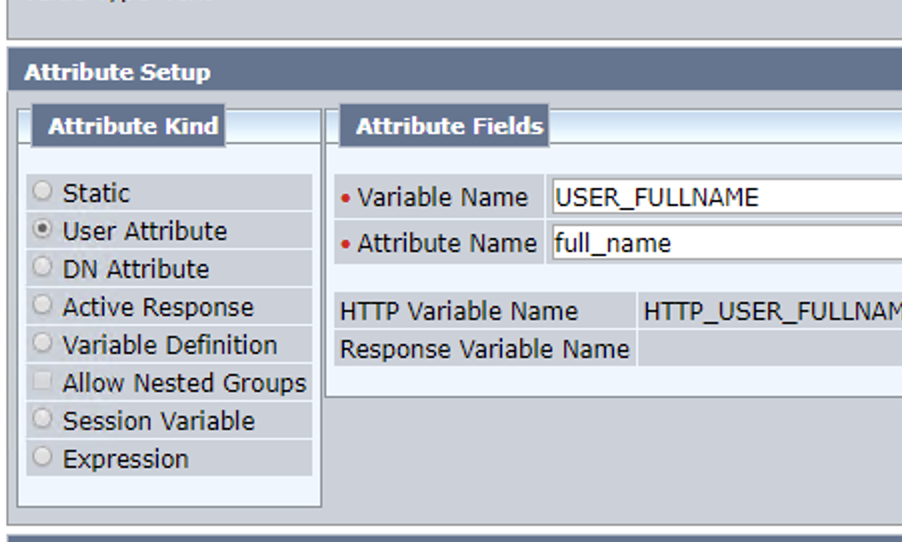Select the Static radio button

coord(42,191)
